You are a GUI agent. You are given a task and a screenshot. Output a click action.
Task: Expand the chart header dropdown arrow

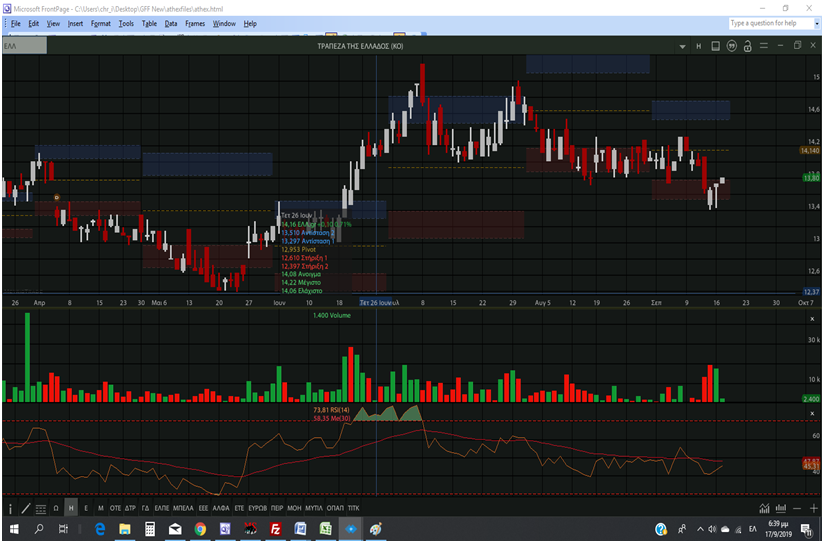click(x=682, y=45)
